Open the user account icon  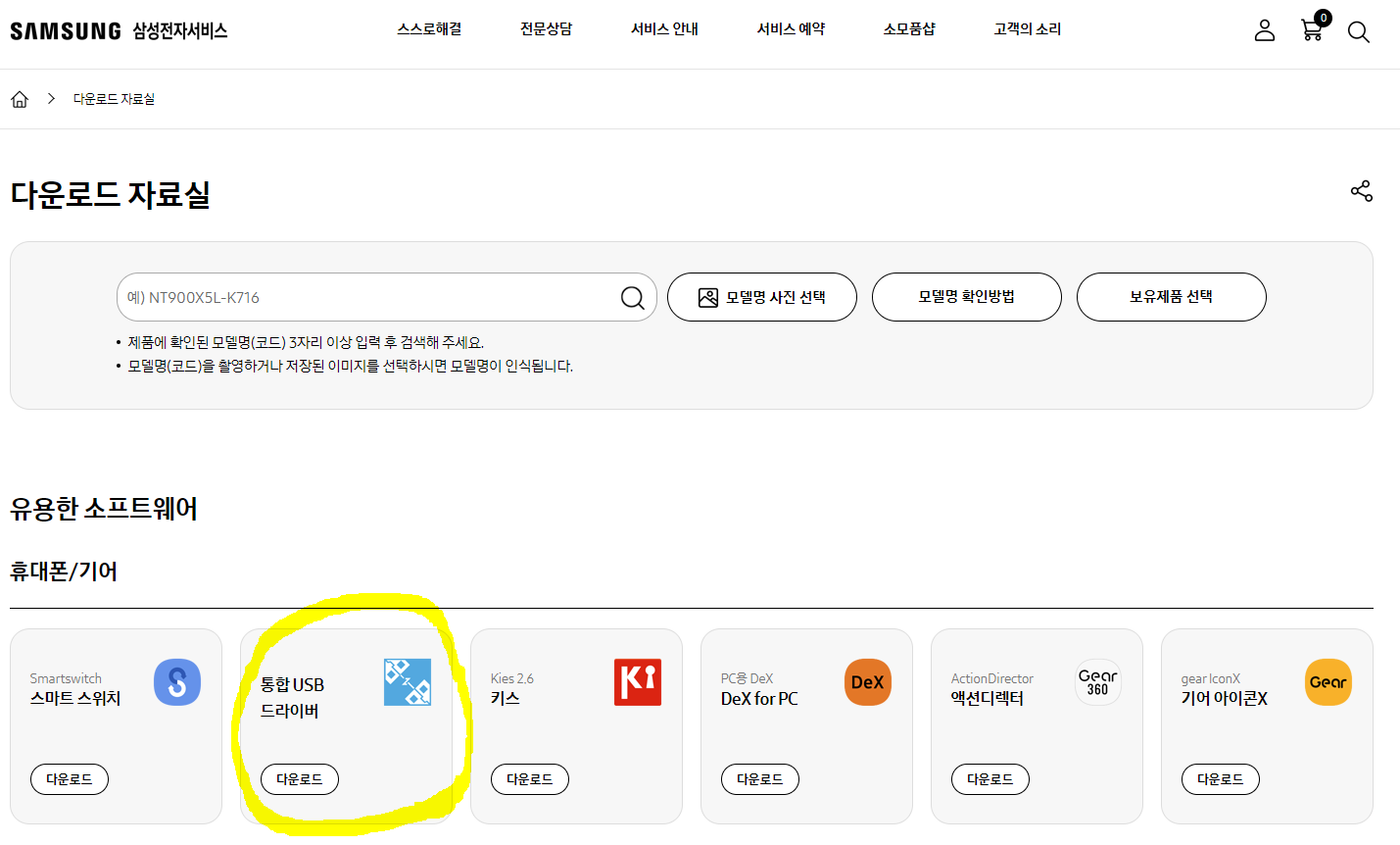[x=1265, y=30]
